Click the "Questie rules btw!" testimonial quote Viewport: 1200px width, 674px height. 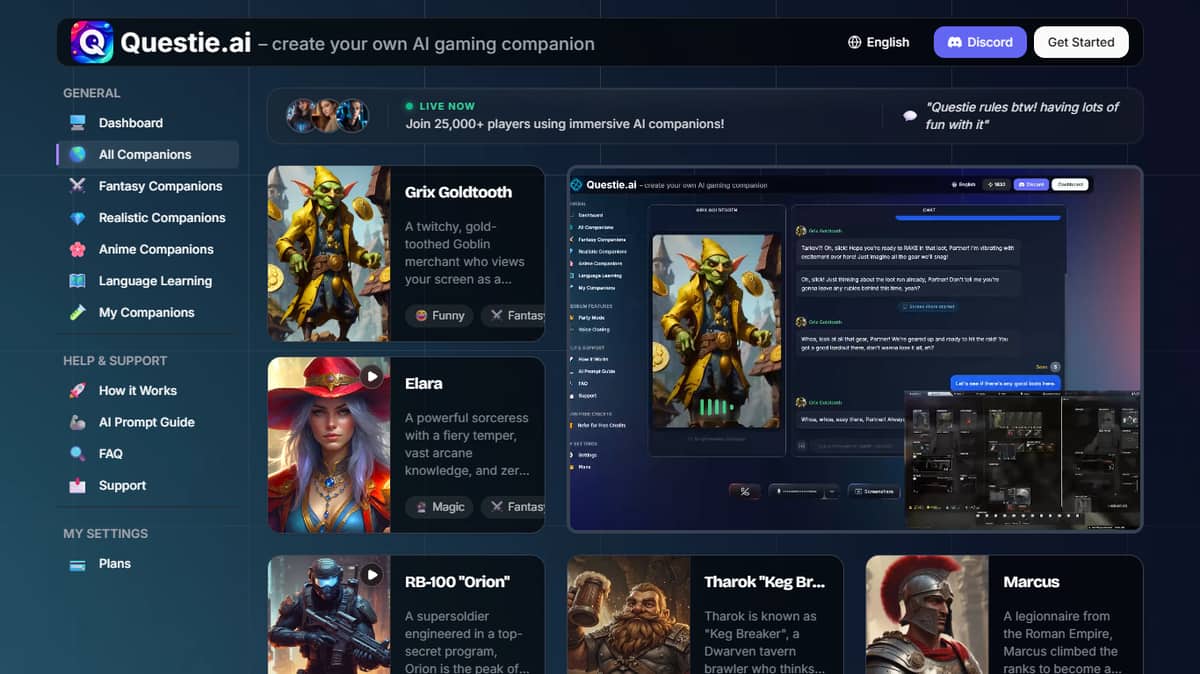click(1022, 116)
